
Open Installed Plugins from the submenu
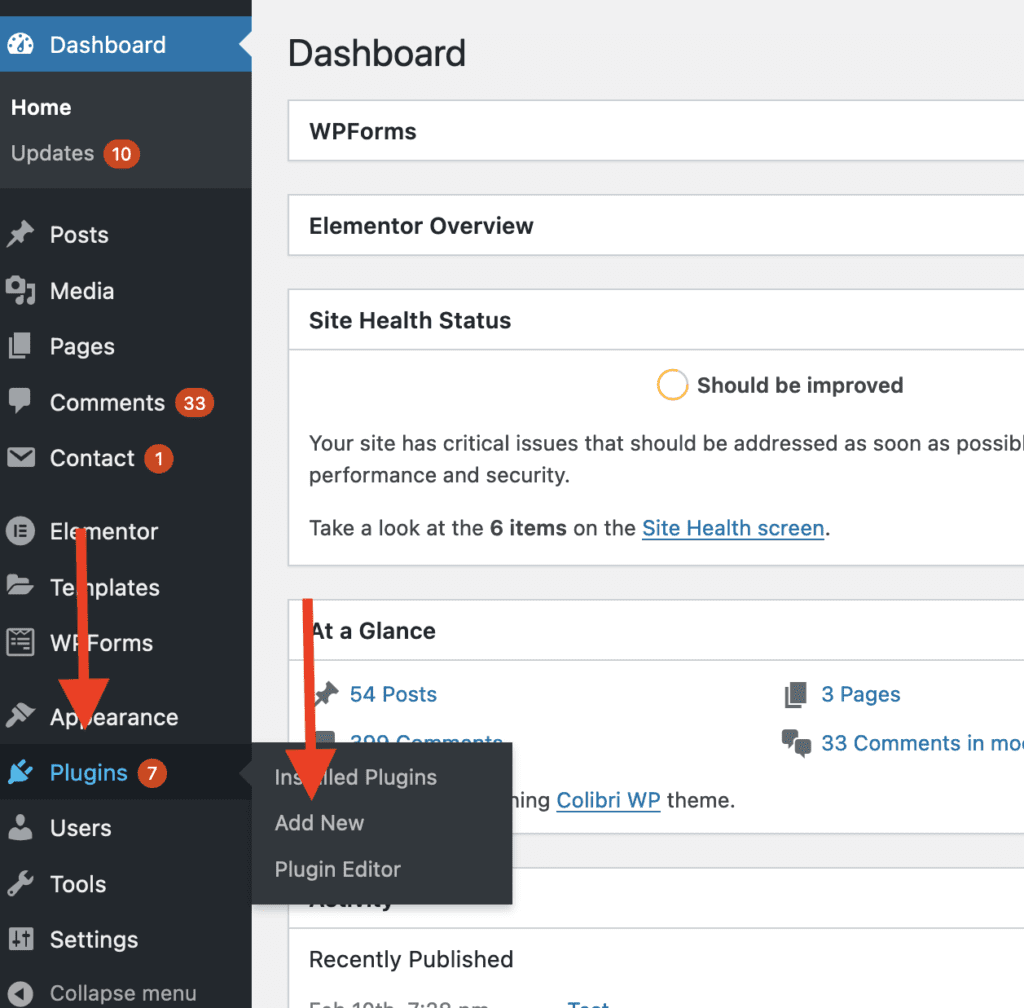[355, 776]
